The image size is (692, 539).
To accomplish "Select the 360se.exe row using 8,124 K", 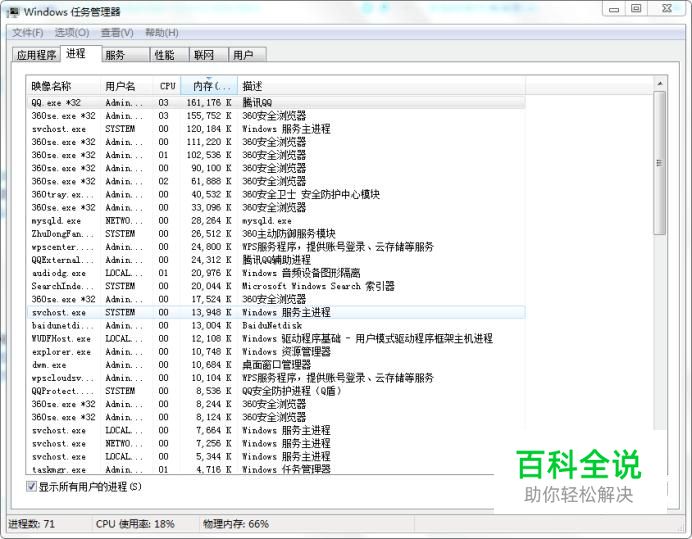I will click(276, 417).
